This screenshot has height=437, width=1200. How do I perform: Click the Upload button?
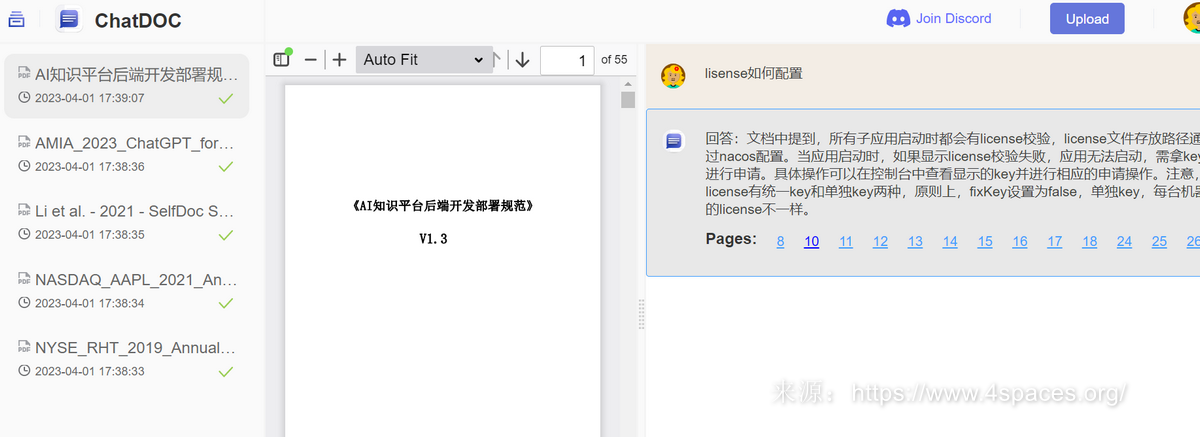tap(1087, 19)
